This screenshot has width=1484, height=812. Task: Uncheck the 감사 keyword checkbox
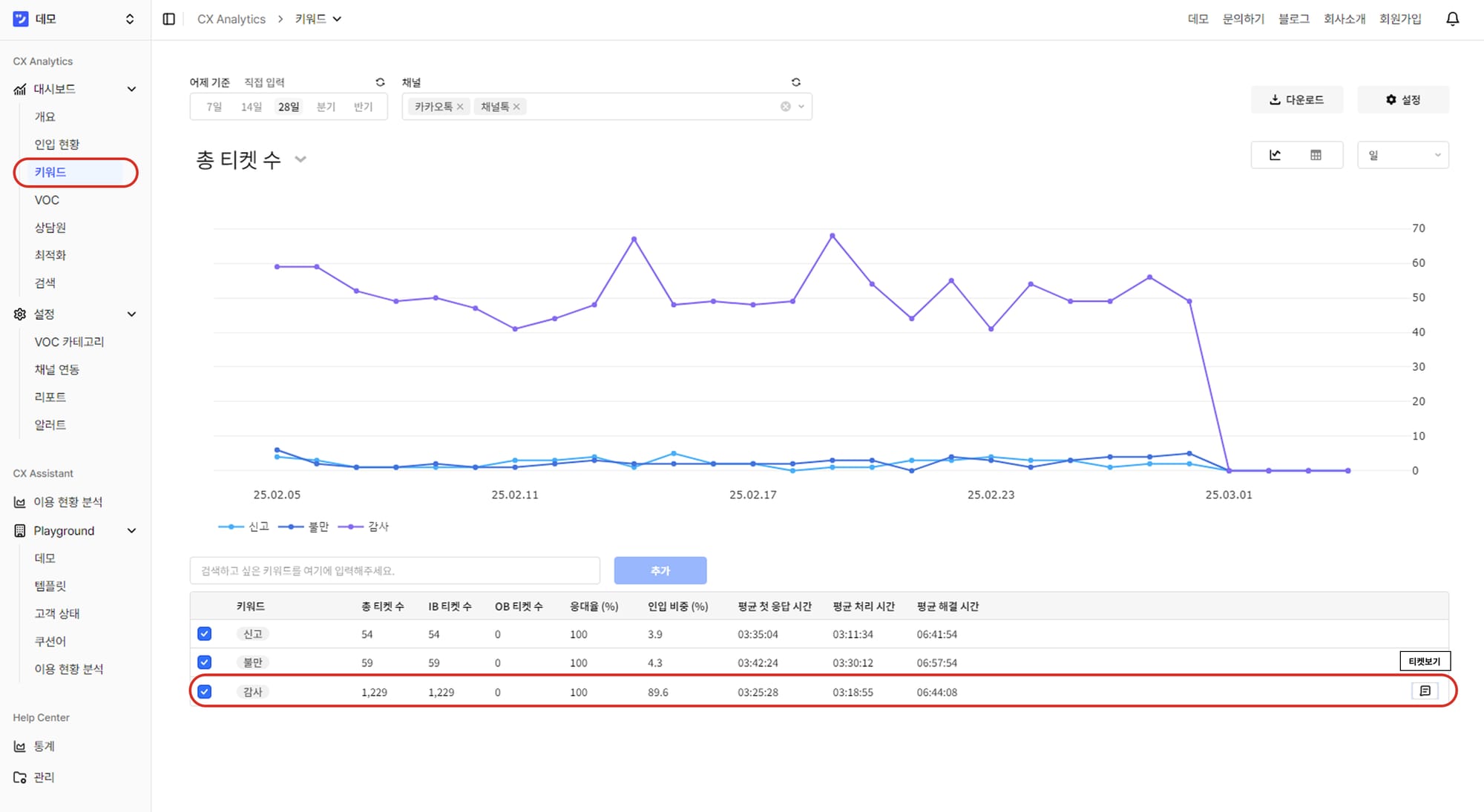point(205,692)
